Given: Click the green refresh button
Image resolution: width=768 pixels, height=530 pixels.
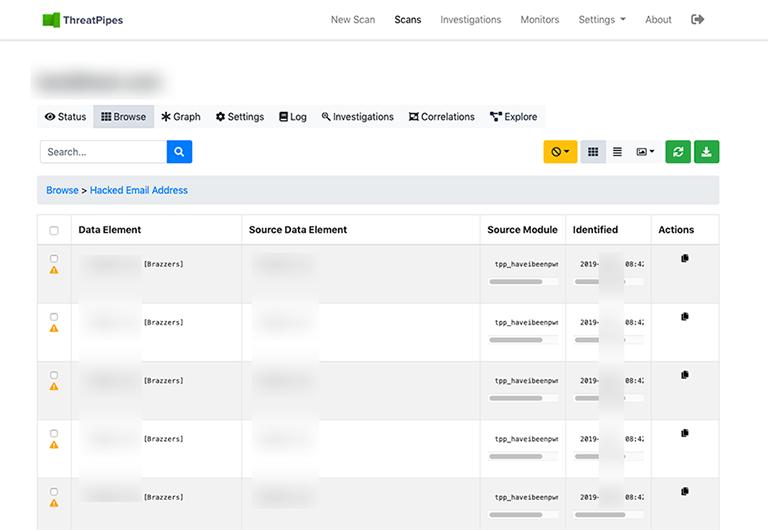Looking at the screenshot, I should click(x=678, y=152).
